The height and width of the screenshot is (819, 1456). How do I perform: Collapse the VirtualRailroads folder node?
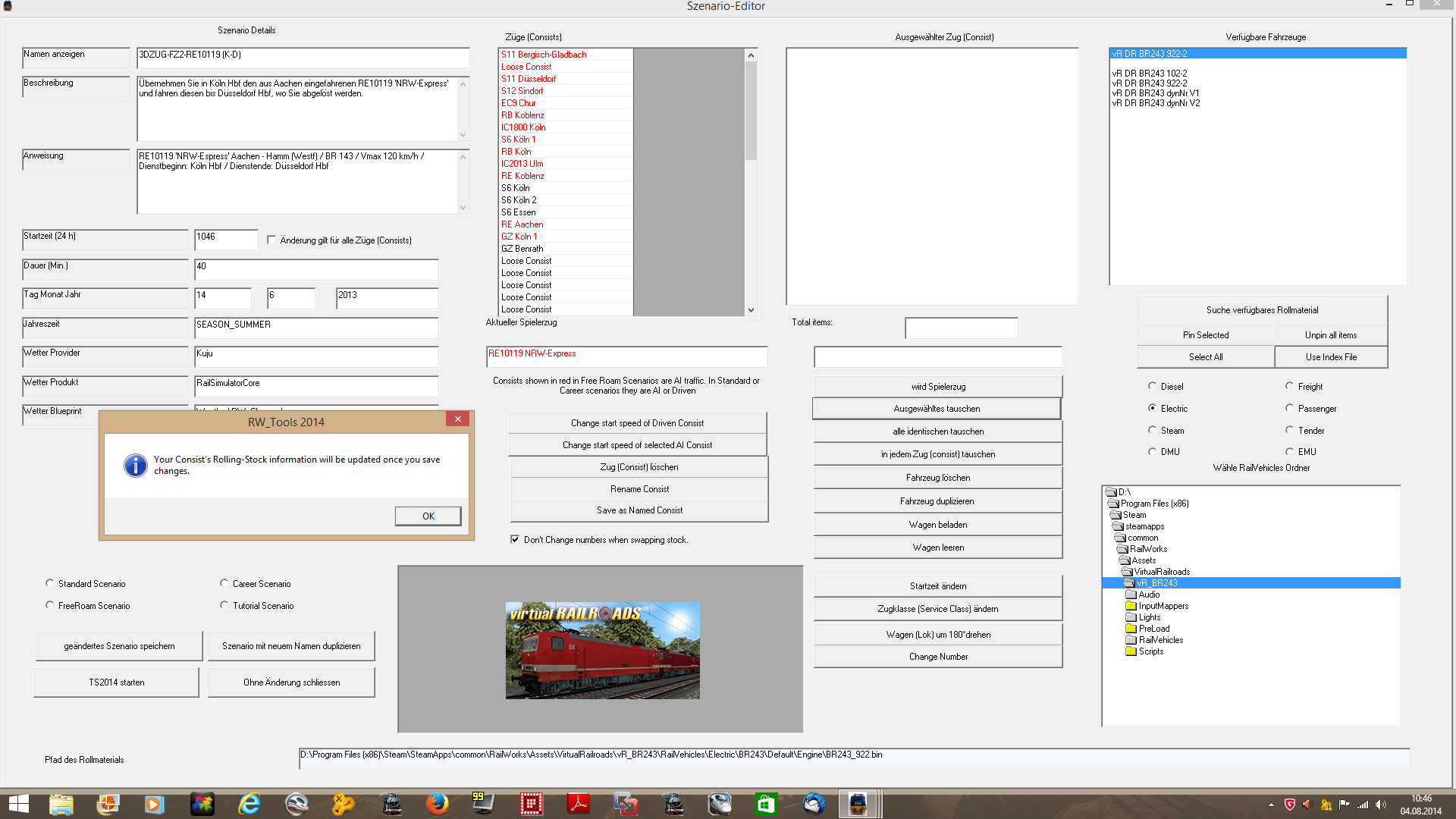[x=1126, y=572]
